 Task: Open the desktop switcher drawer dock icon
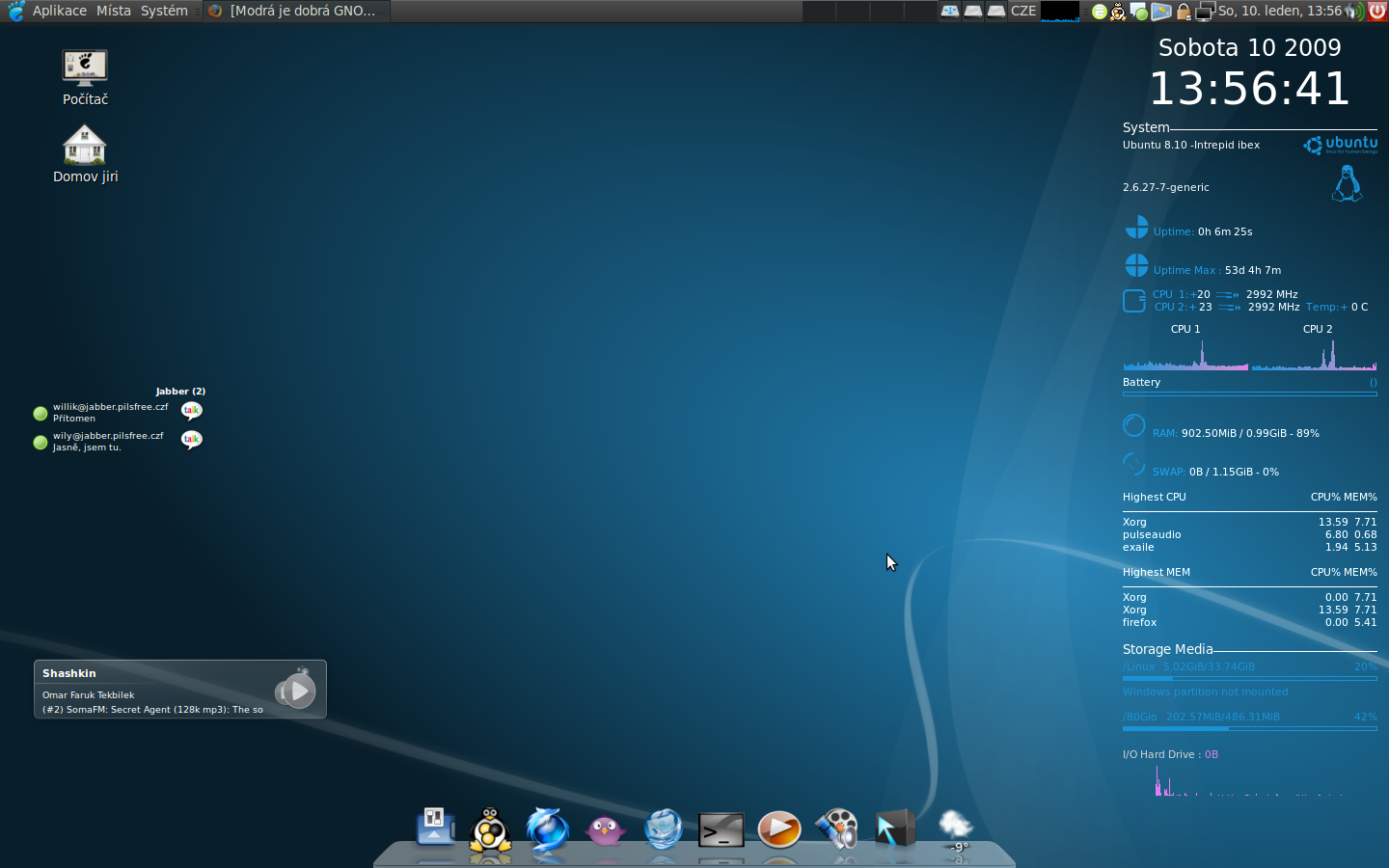point(435,827)
